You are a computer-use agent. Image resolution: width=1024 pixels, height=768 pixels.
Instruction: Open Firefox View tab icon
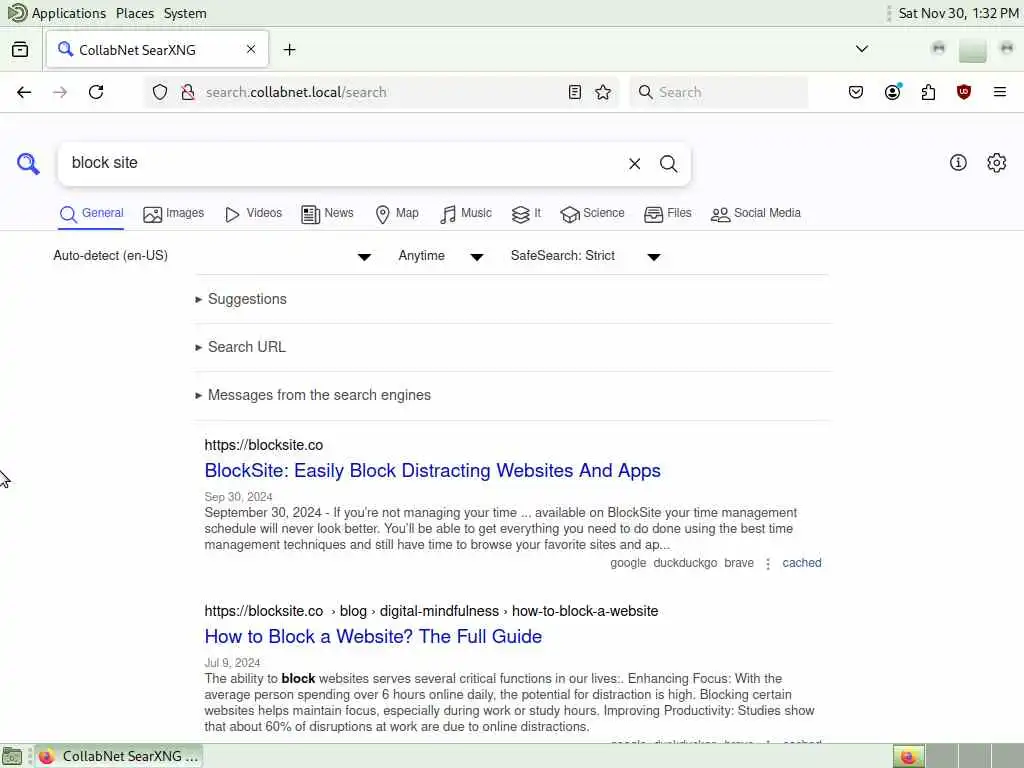coord(20,50)
